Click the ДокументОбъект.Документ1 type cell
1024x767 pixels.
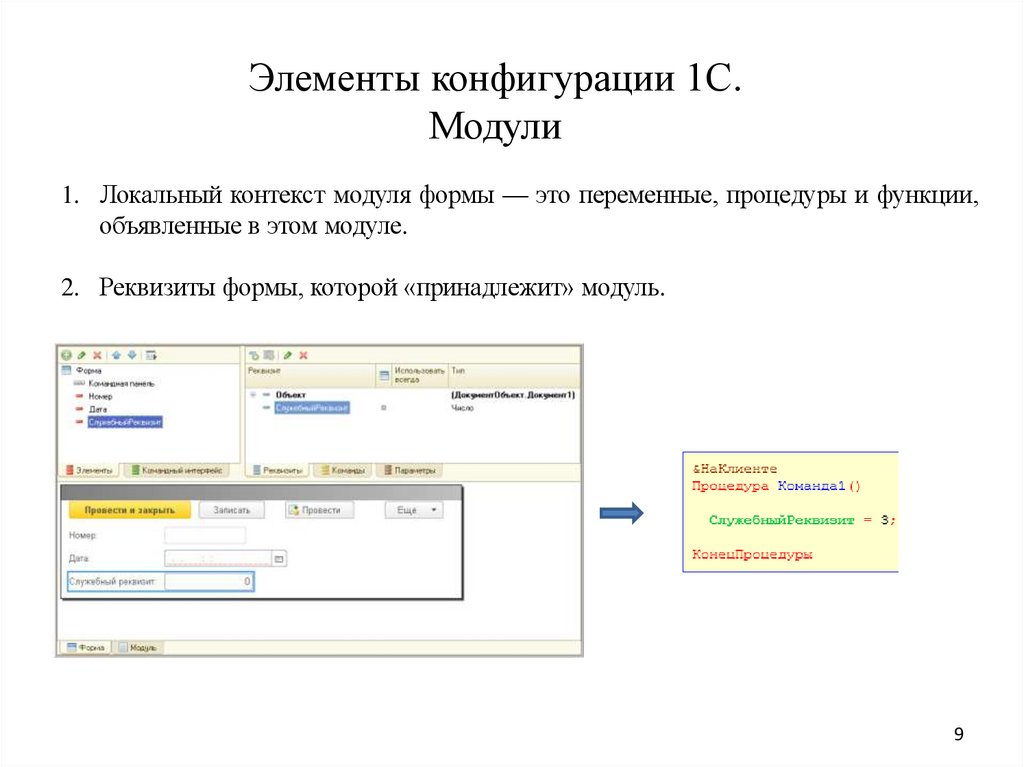coord(513,395)
